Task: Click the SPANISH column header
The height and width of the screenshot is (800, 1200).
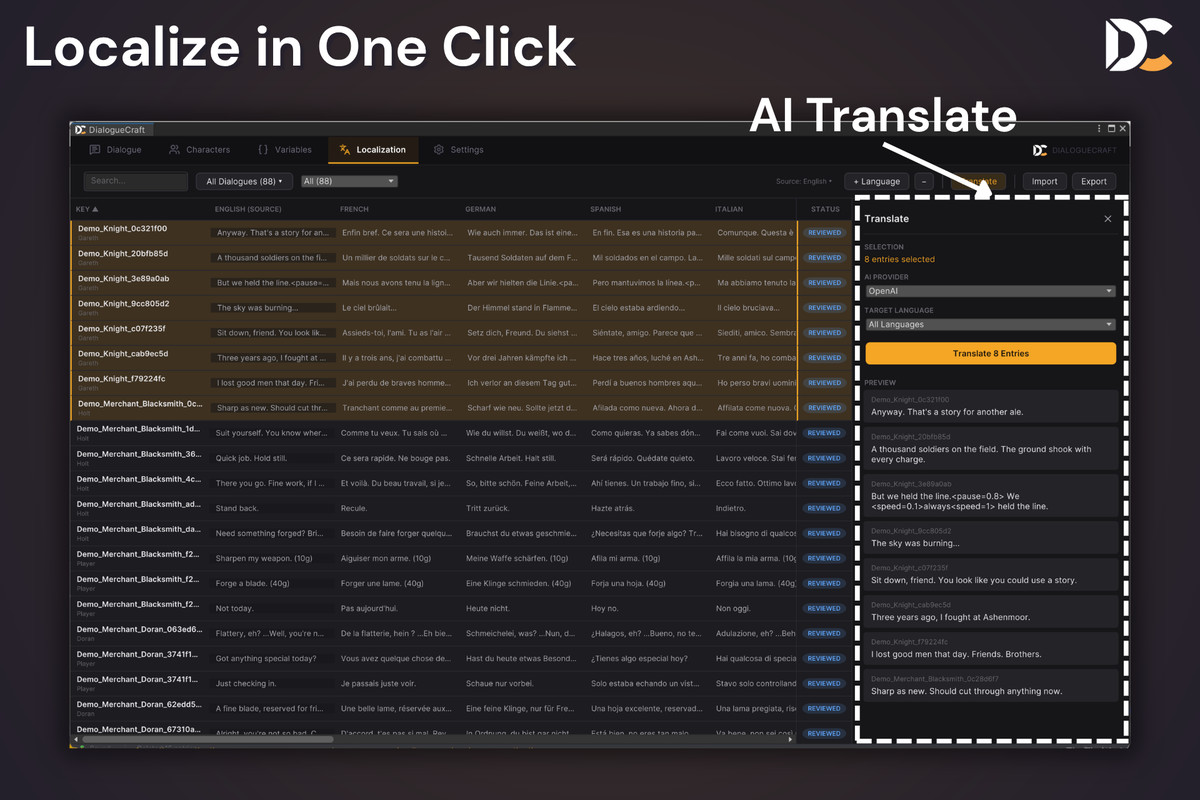Action: click(x=605, y=209)
